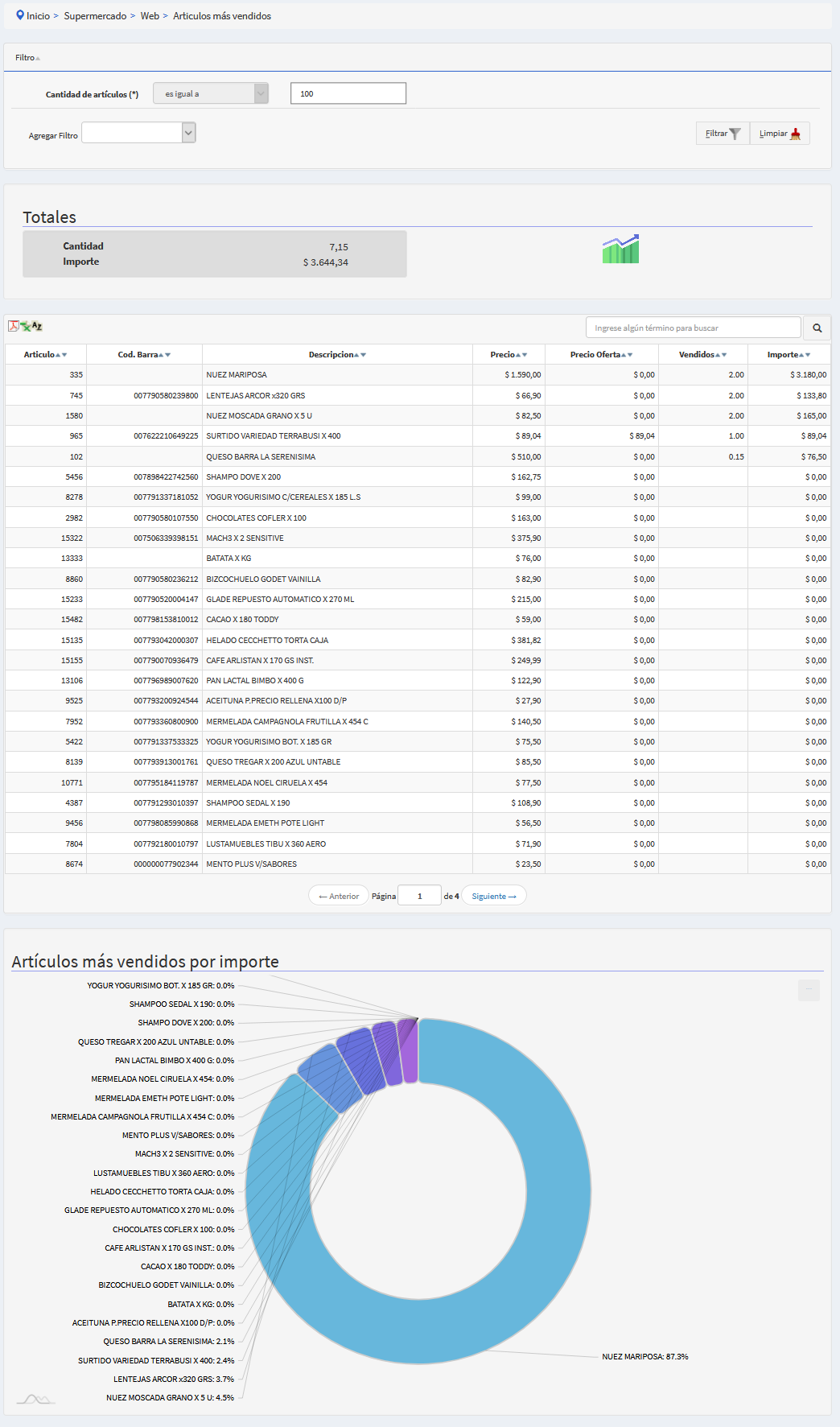Image resolution: width=840 pixels, height=1427 pixels.
Task: Go to next page with Siguiente
Action: [x=493, y=896]
